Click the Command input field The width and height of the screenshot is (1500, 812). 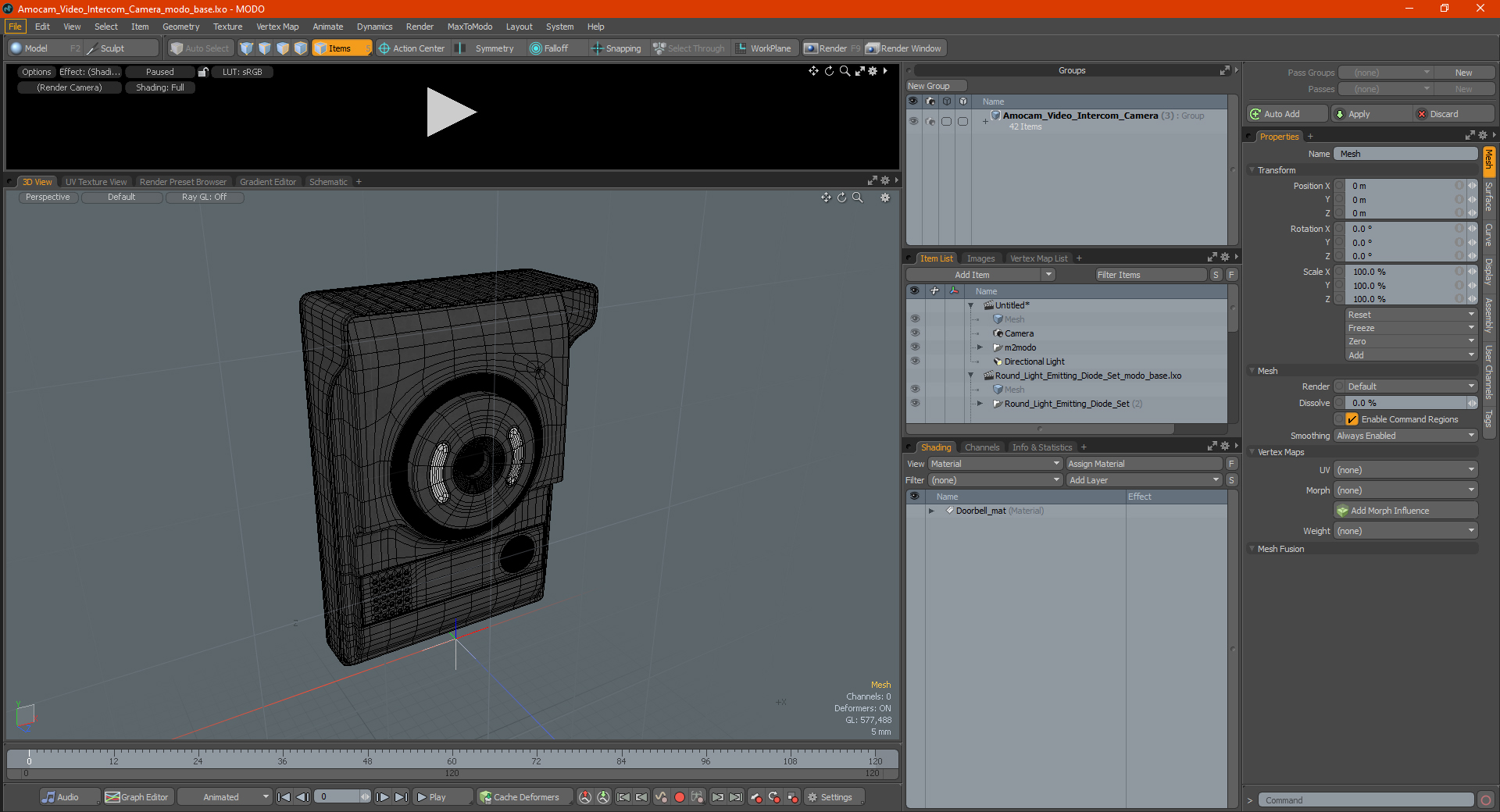point(1365,800)
